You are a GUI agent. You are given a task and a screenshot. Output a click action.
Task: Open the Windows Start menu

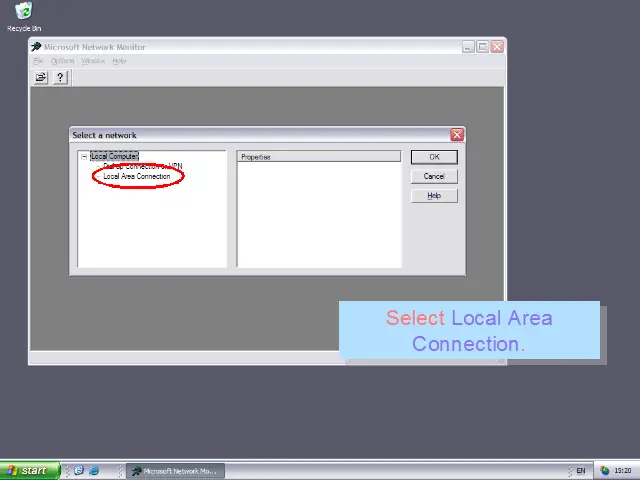pyautogui.click(x=30, y=471)
